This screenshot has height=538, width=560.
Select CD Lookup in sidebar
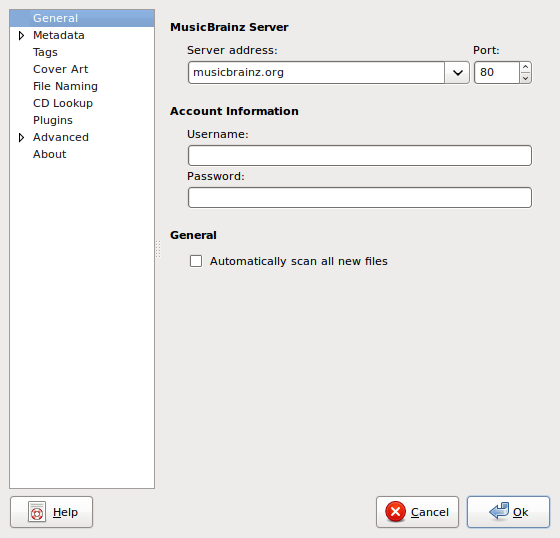[63, 103]
